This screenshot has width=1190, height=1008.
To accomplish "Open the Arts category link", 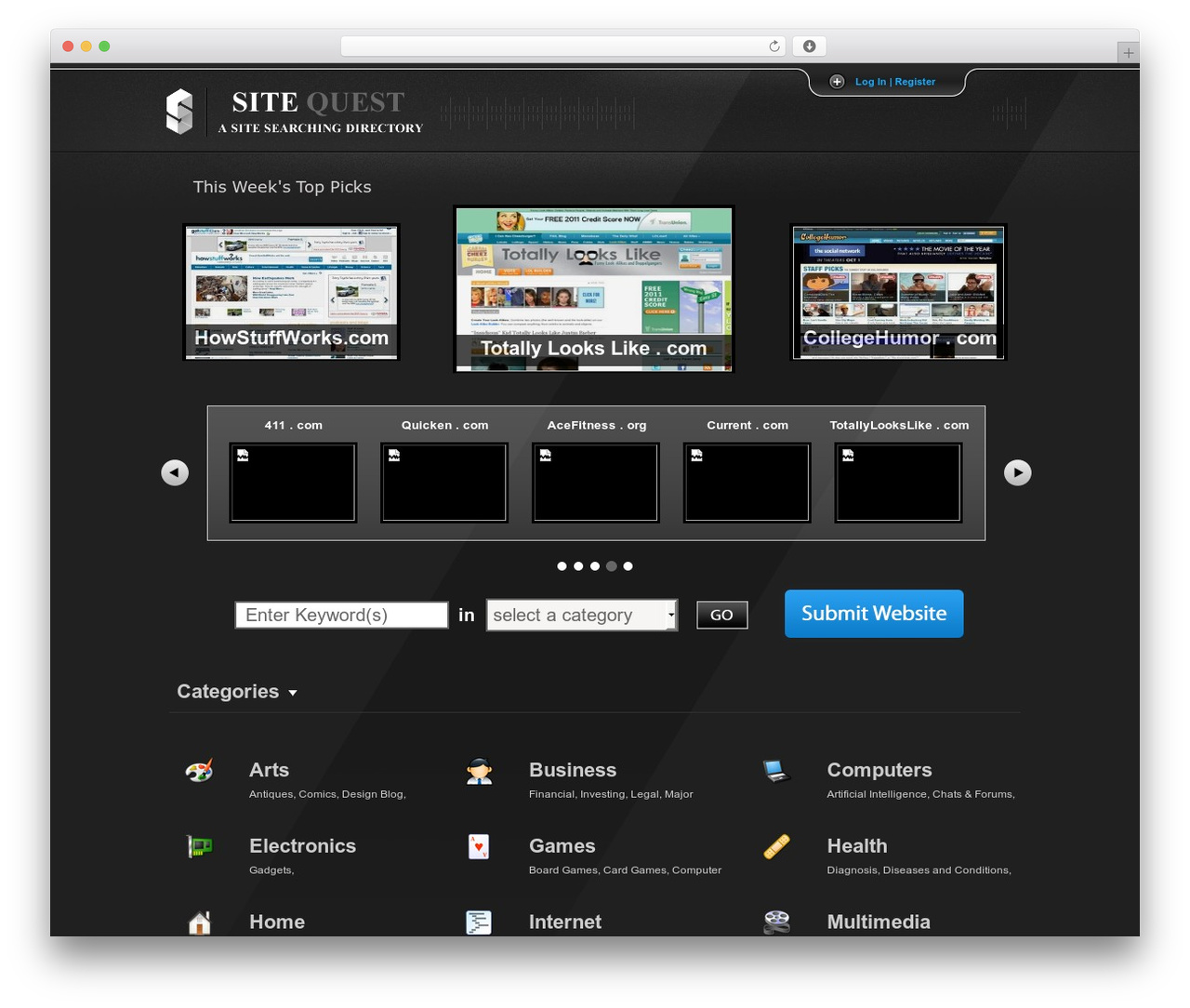I will pyautogui.click(x=269, y=770).
